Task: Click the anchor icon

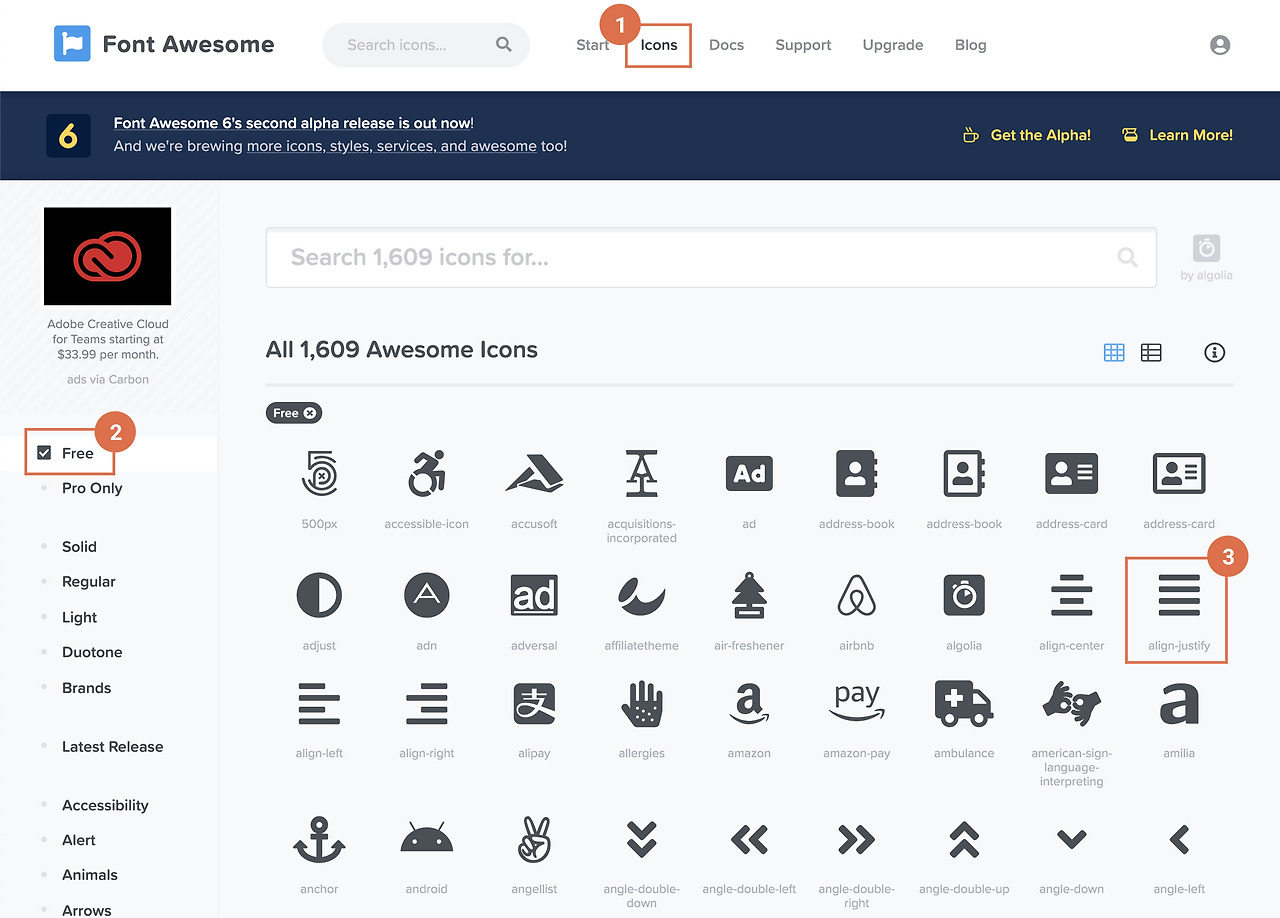Action: (319, 840)
